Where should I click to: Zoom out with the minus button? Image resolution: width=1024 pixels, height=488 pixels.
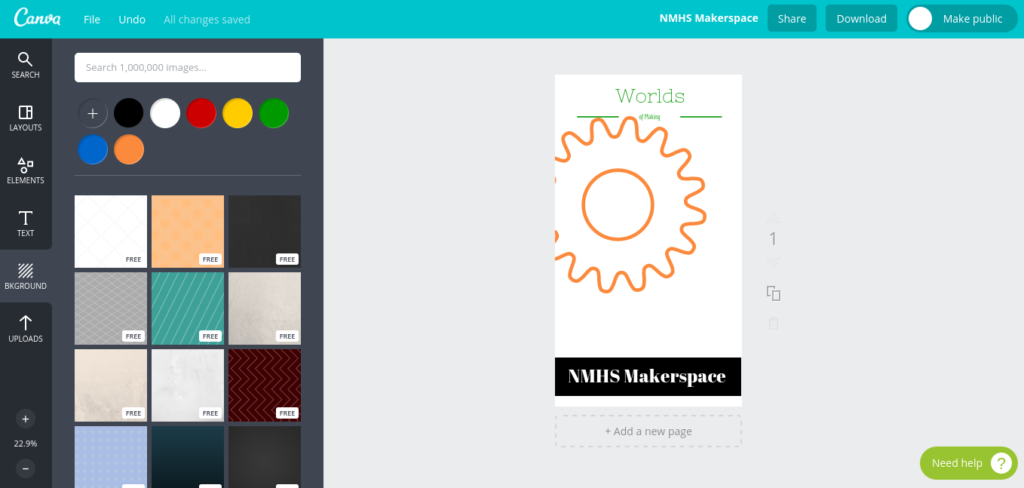[x=25, y=468]
